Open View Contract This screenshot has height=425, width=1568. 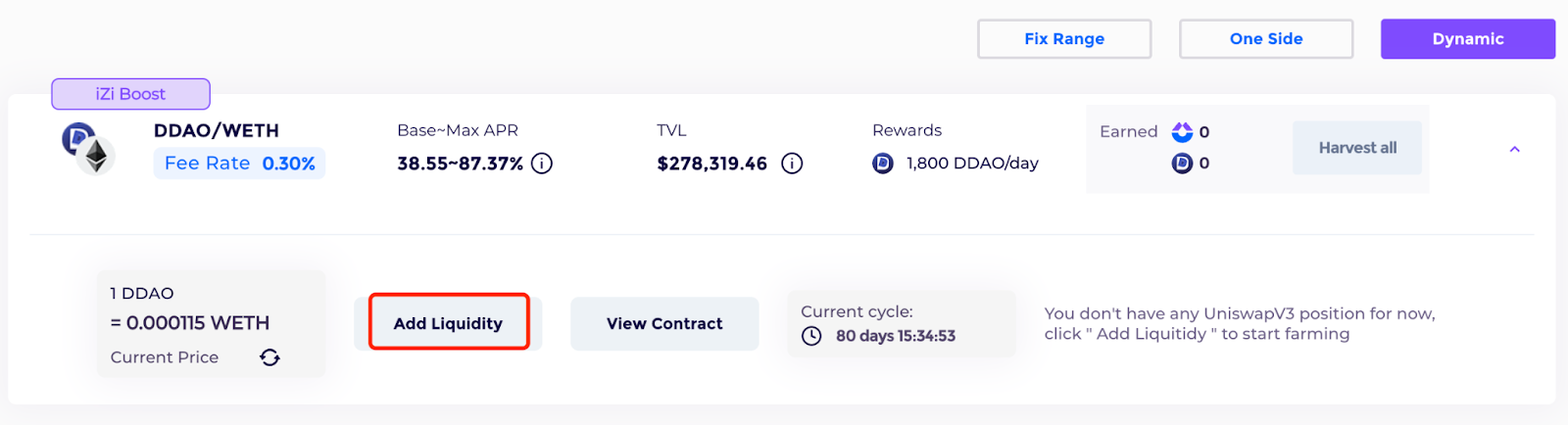(x=664, y=323)
